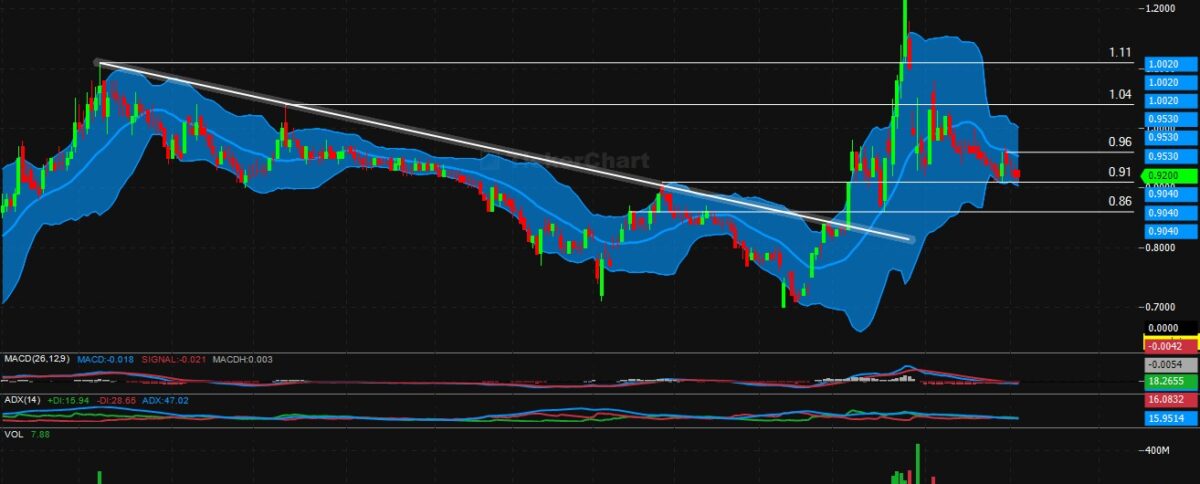Click the VOL indicator label
The height and width of the screenshot is (484, 1200).
pos(14,435)
